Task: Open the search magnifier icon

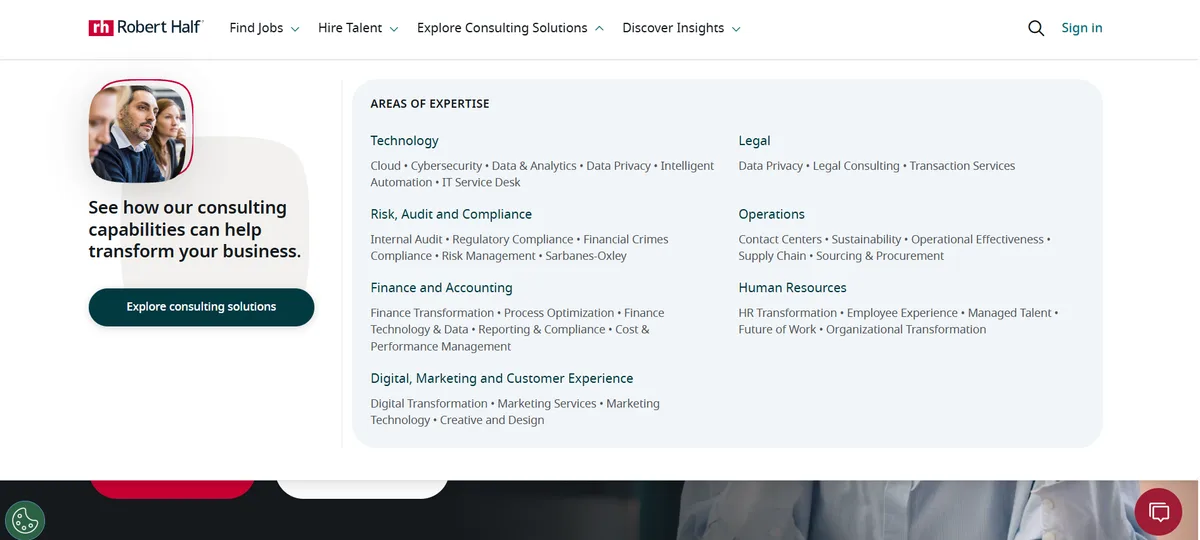Action: coord(1036,28)
